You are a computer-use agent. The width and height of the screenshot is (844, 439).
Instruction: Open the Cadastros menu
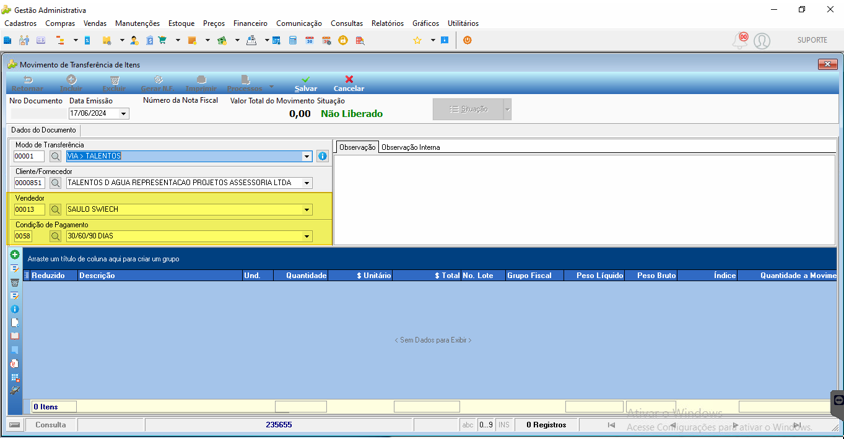[20, 23]
